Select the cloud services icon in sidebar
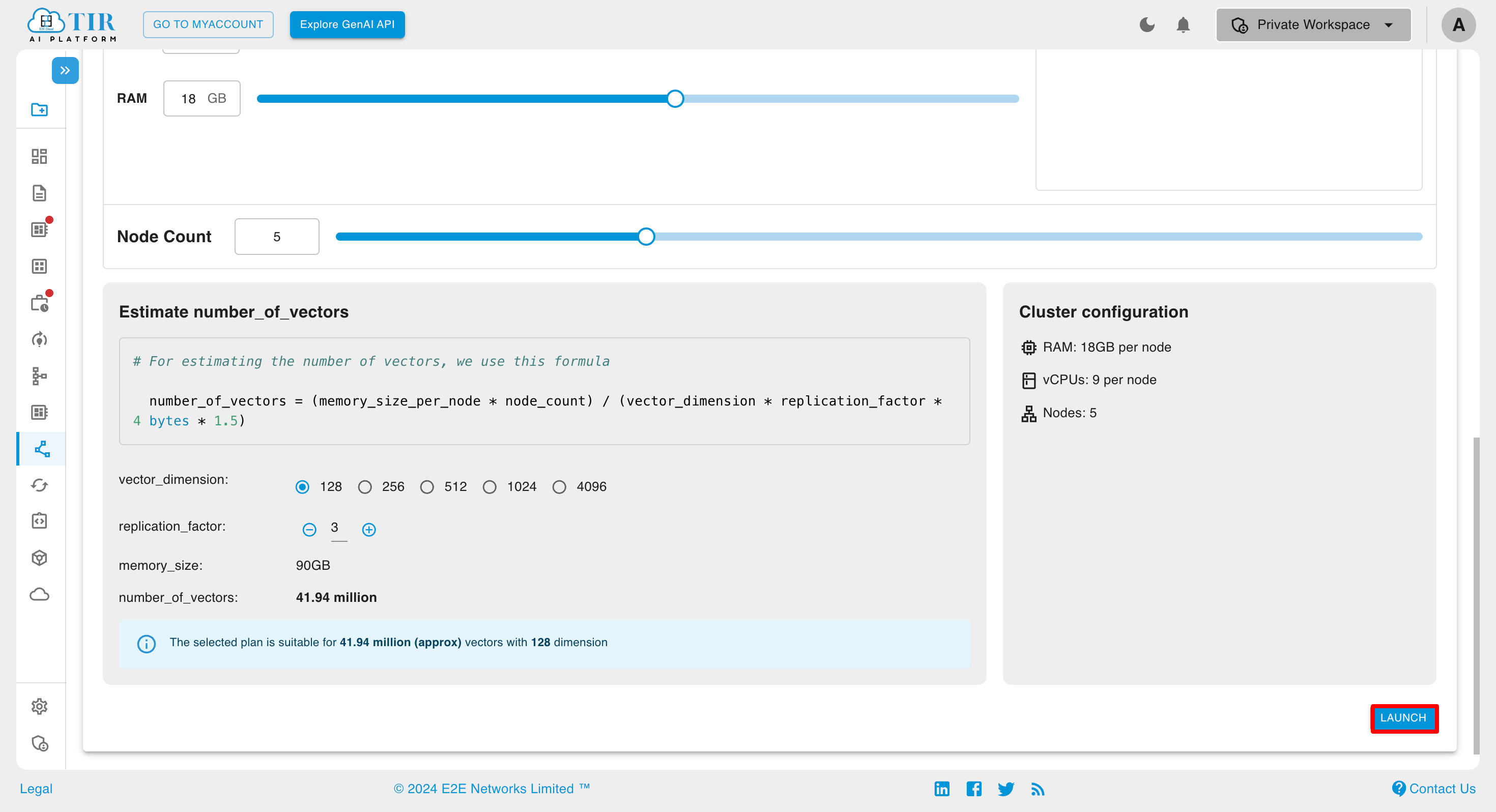The height and width of the screenshot is (812, 1496). (39, 595)
